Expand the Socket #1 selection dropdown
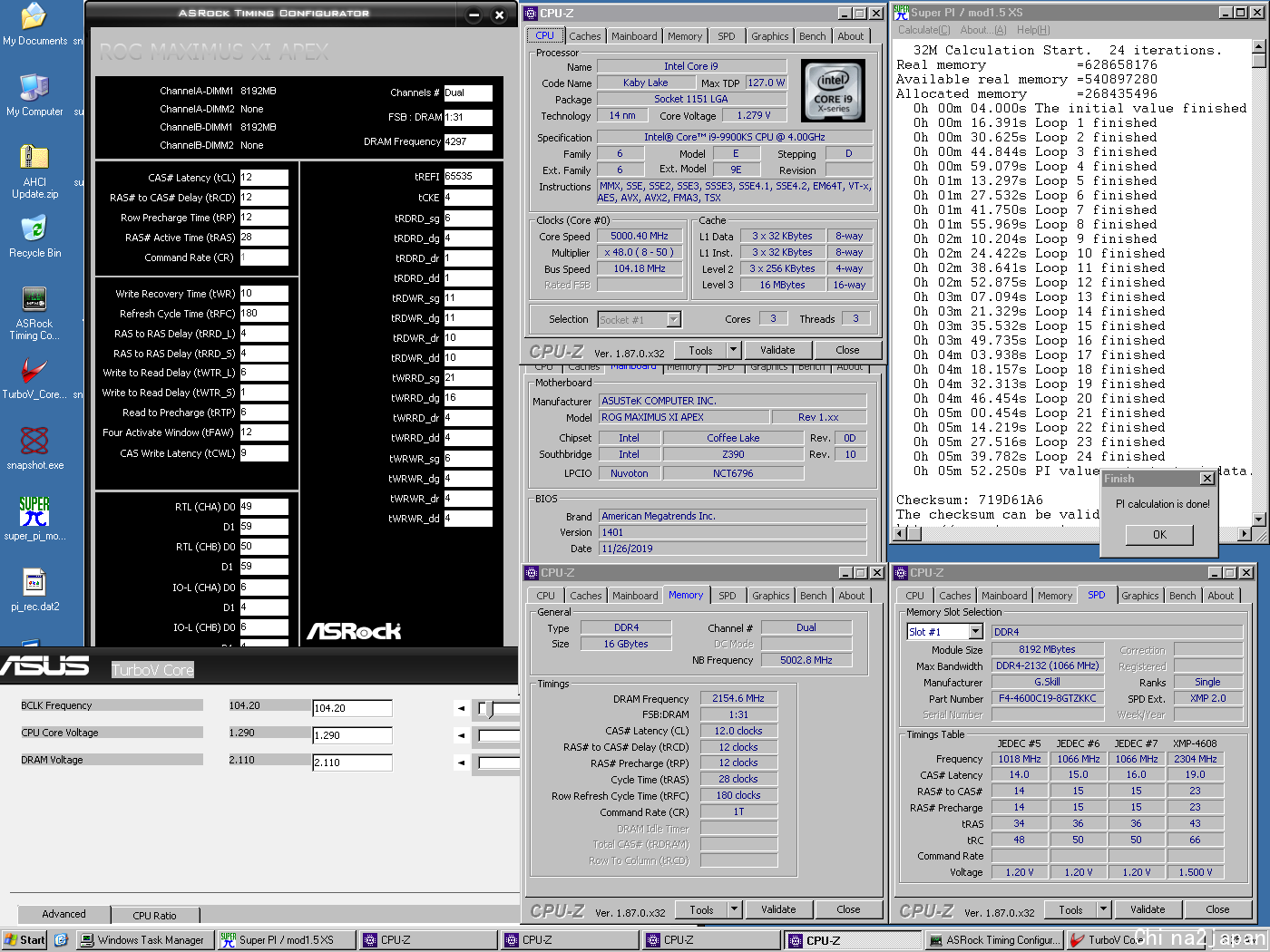This screenshot has width=1270, height=952. pyautogui.click(x=674, y=319)
